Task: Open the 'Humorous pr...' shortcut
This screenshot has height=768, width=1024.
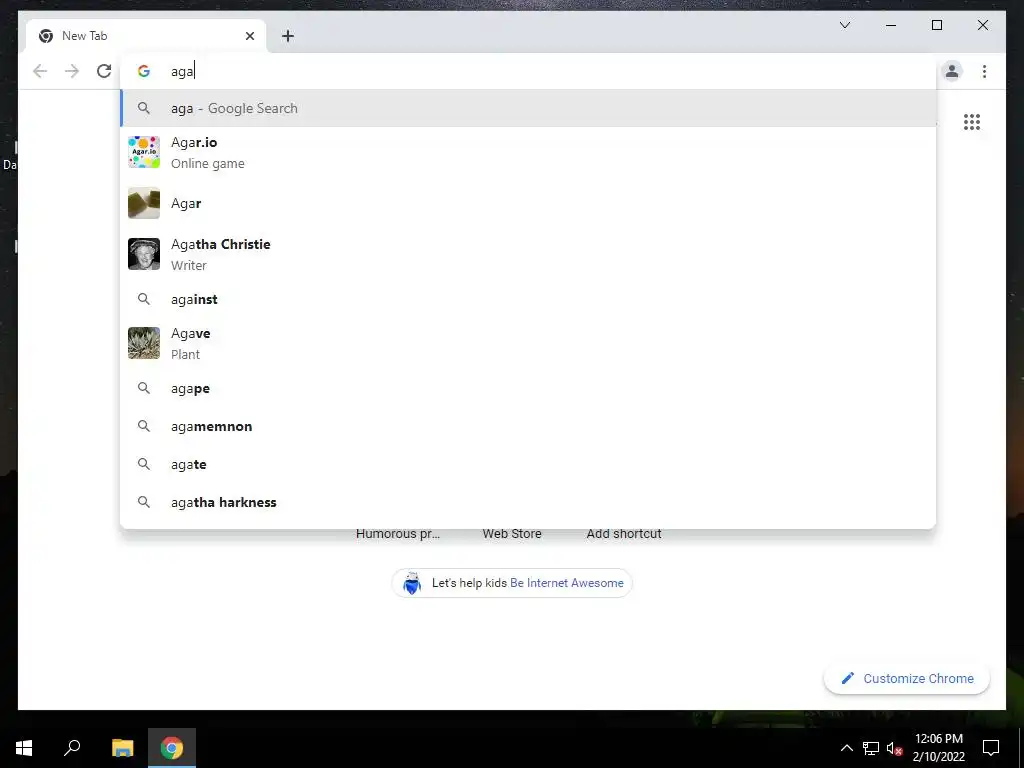Action: pyautogui.click(x=398, y=534)
